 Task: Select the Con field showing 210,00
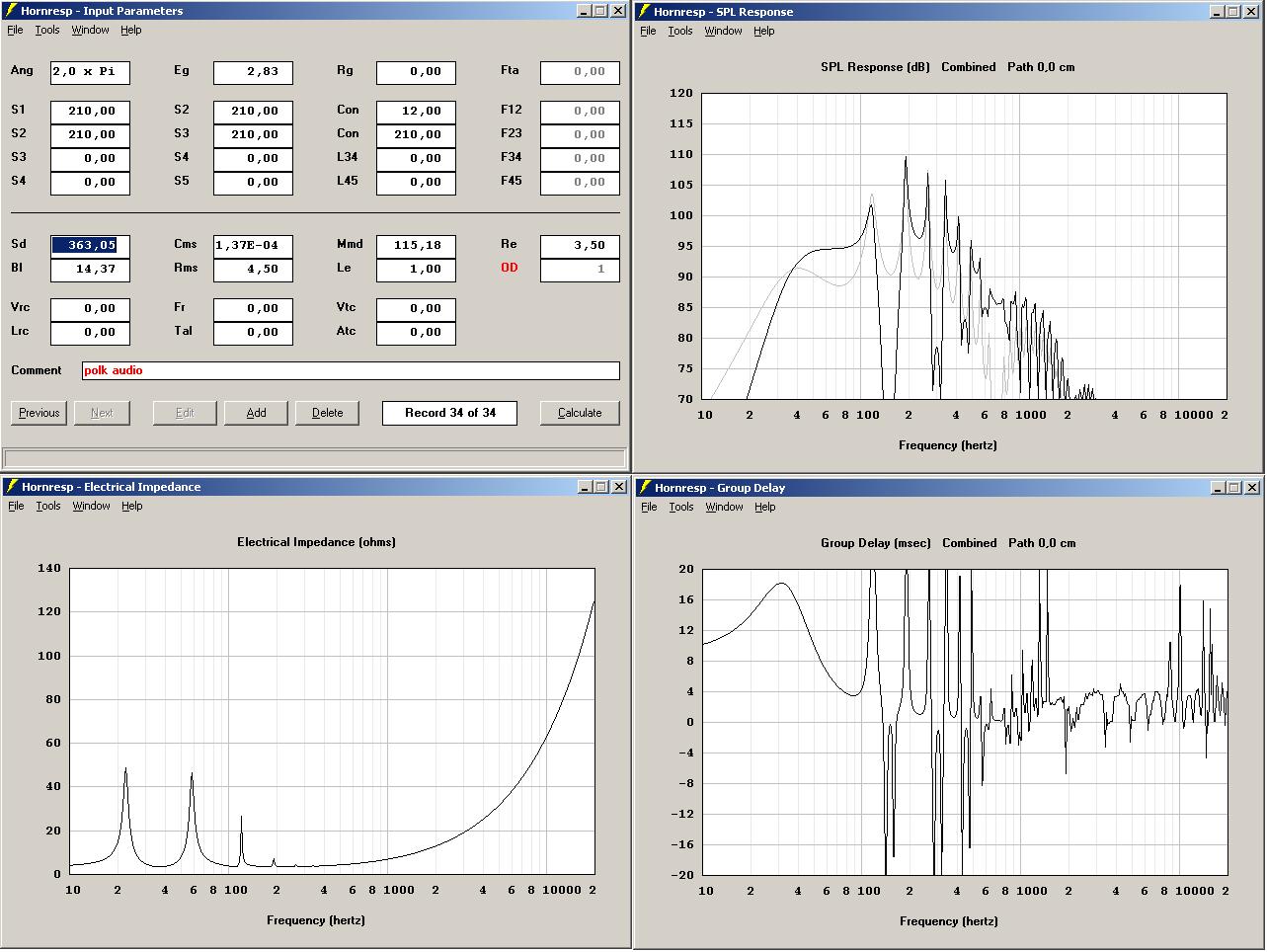click(416, 135)
